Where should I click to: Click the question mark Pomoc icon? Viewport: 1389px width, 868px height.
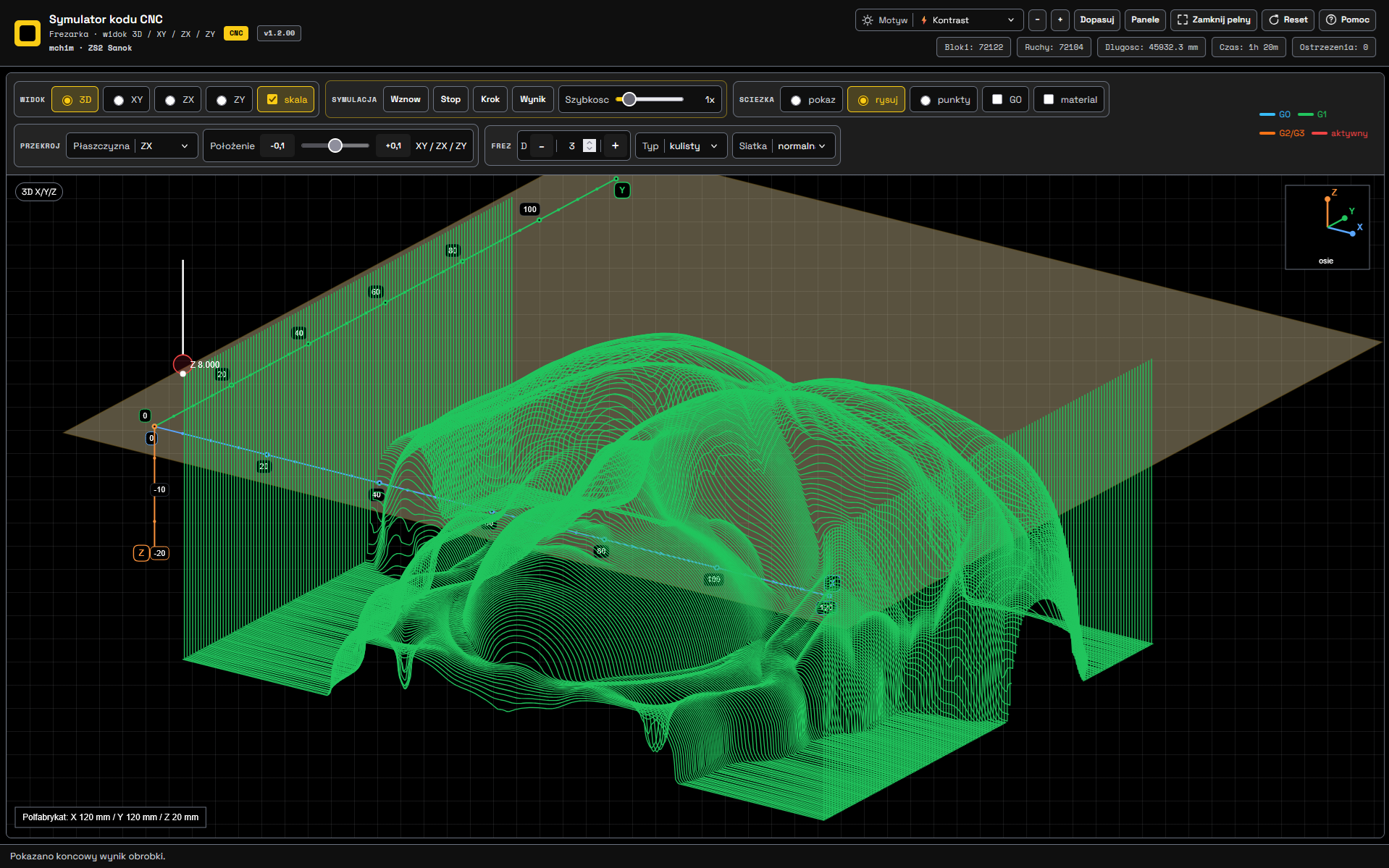click(x=1331, y=20)
